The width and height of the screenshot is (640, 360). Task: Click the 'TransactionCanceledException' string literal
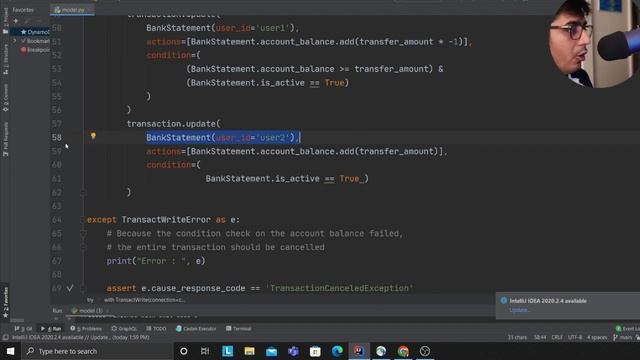pyautogui.click(x=339, y=288)
